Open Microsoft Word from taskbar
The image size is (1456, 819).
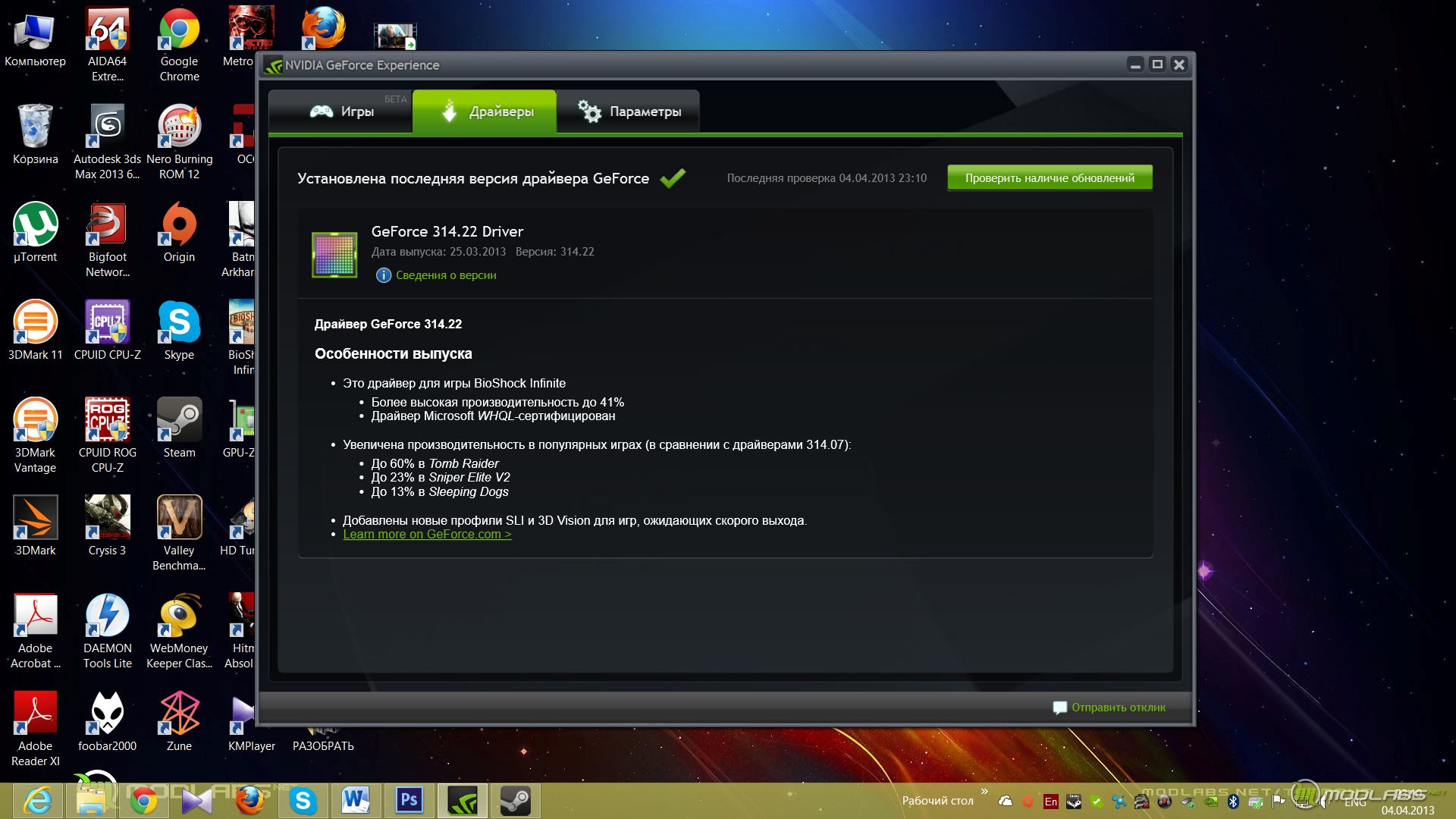(x=356, y=801)
